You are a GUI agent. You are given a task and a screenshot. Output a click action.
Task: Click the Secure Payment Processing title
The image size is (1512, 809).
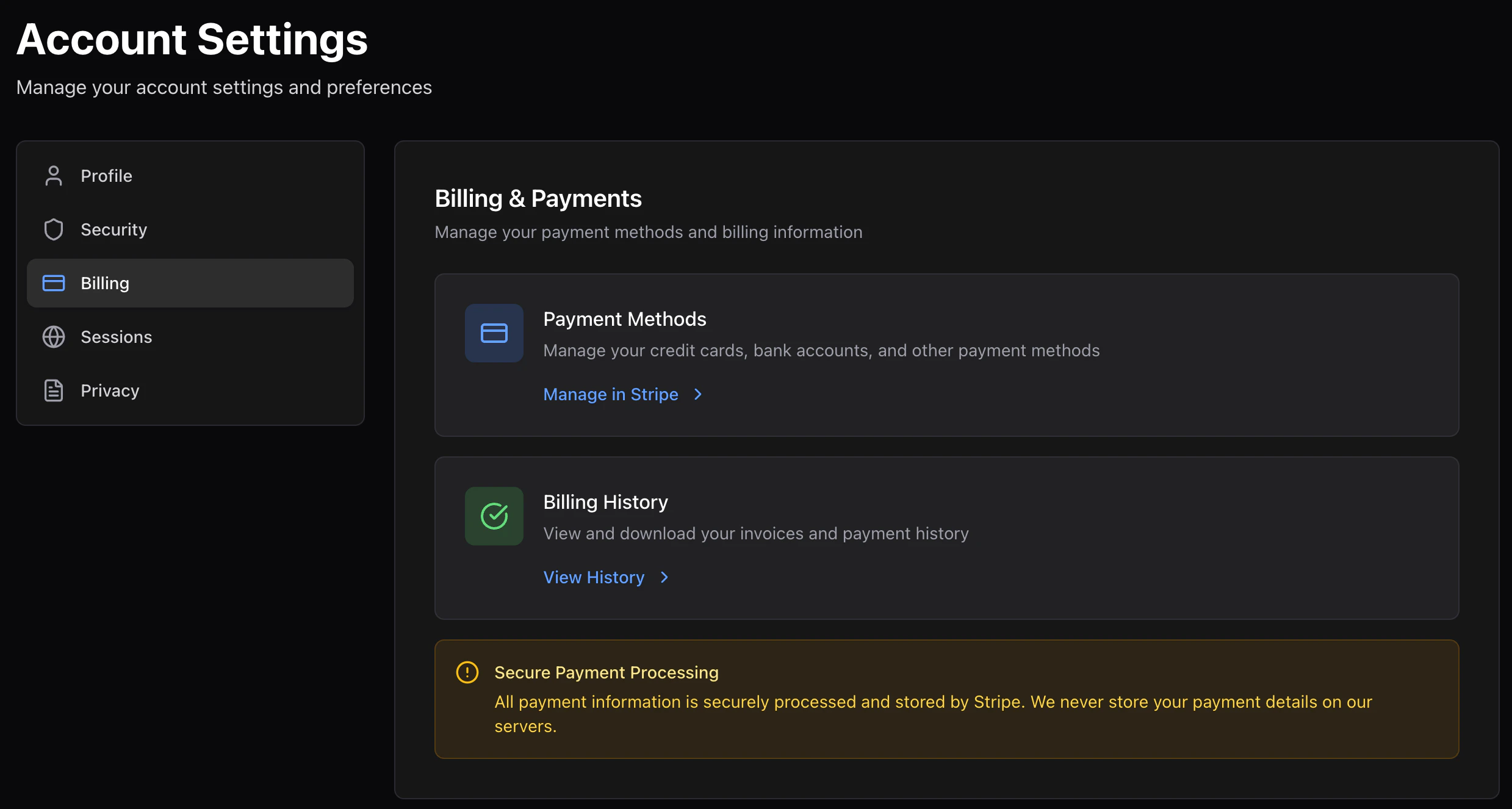[x=607, y=672]
